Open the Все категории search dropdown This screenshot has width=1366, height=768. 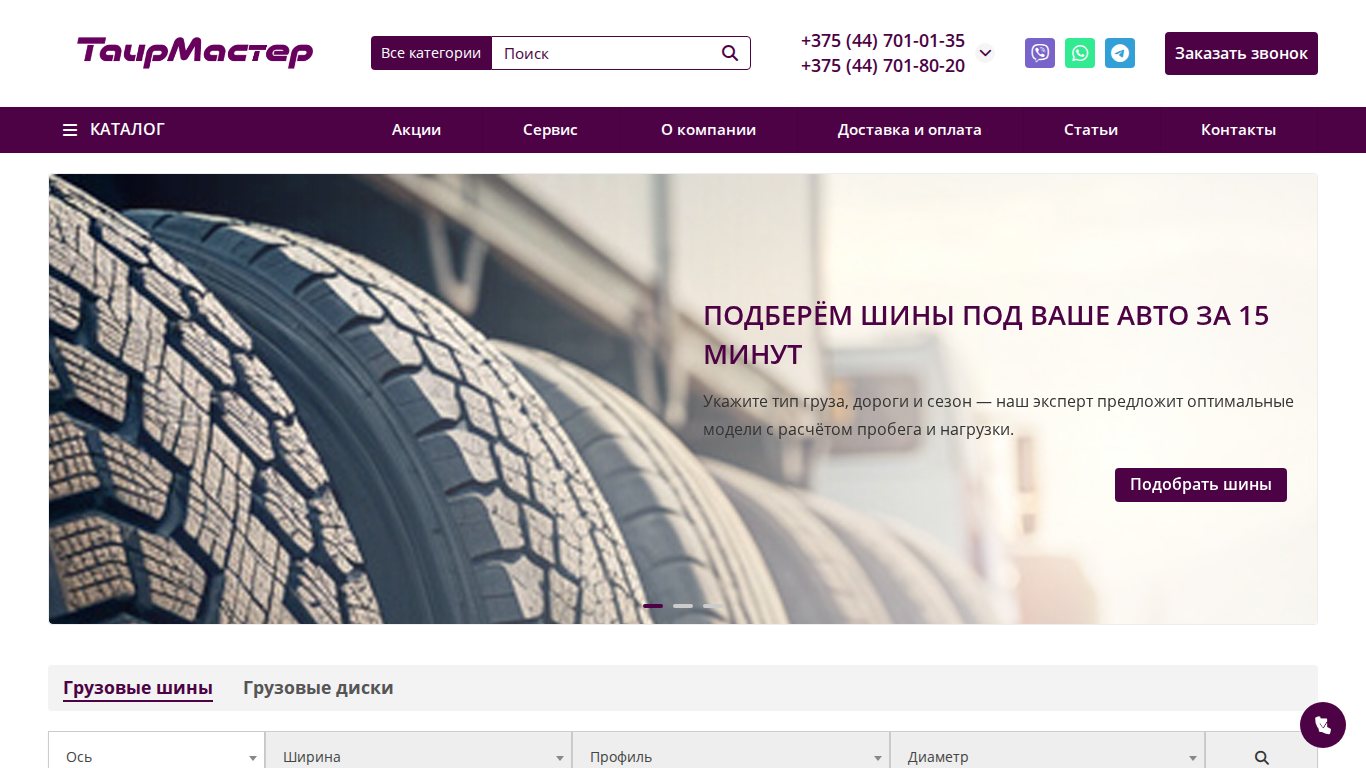[x=431, y=53]
